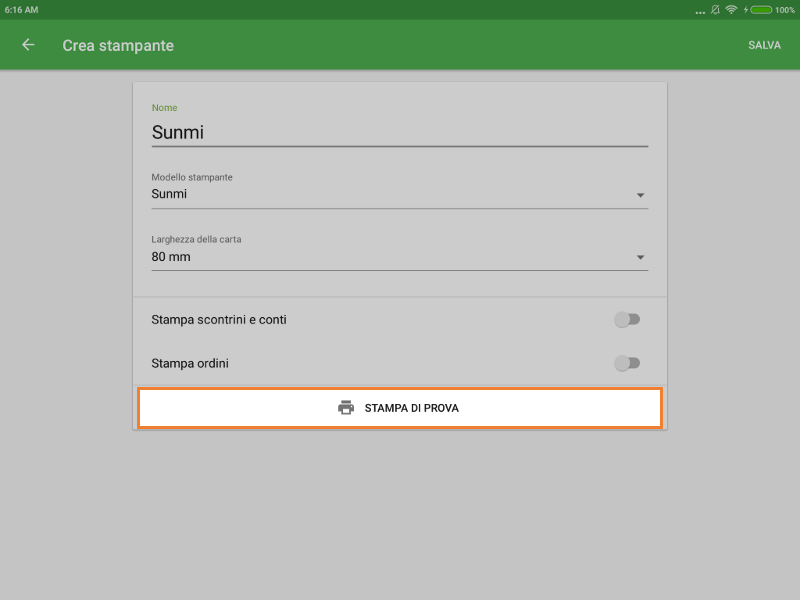800x600 pixels.
Task: Open the Modello stampante dropdown
Action: 399,194
